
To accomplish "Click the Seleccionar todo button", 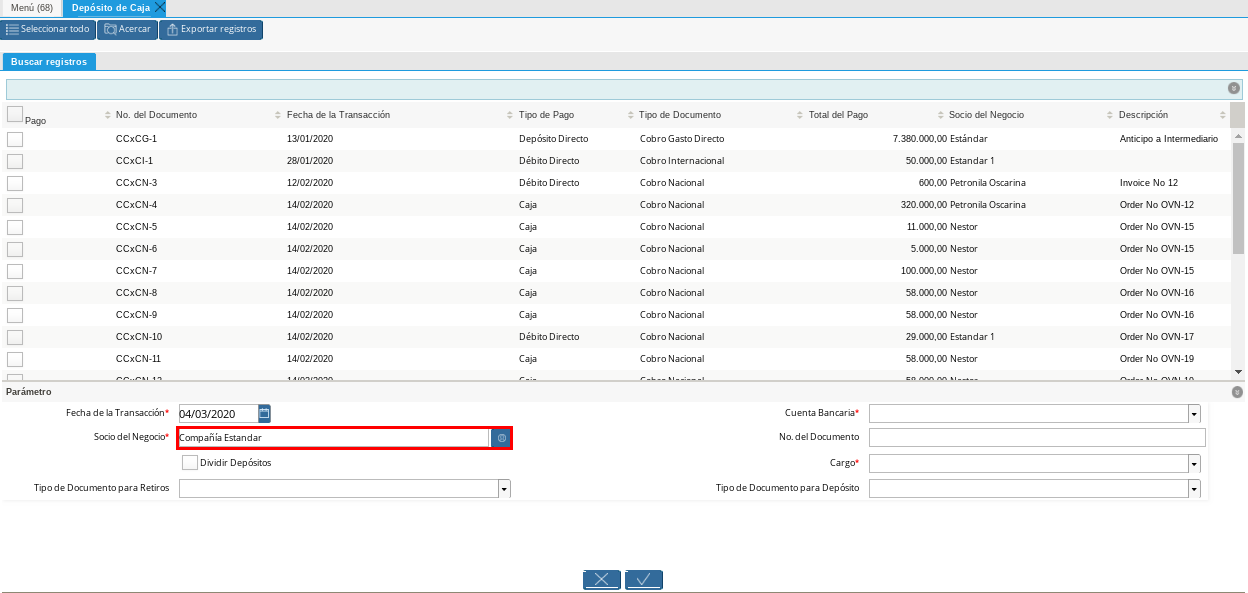I will (49, 29).
